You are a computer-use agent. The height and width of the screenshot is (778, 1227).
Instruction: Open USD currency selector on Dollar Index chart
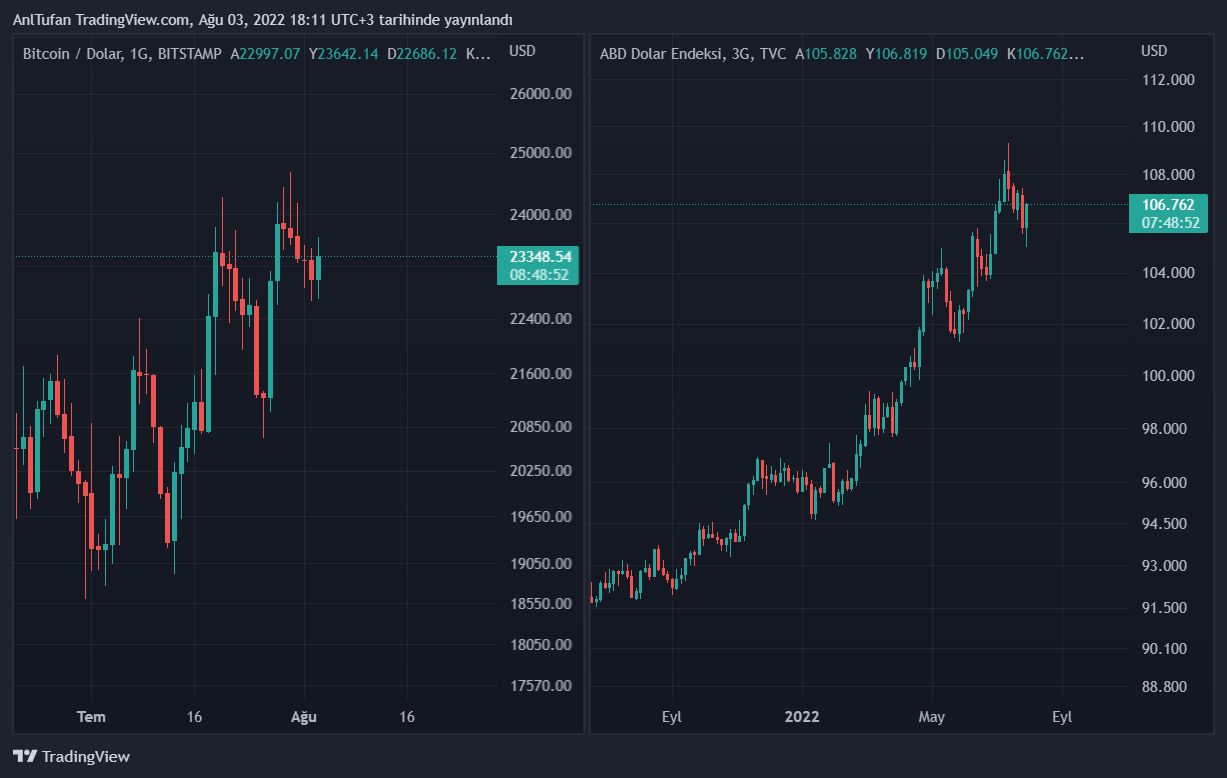click(x=1154, y=51)
